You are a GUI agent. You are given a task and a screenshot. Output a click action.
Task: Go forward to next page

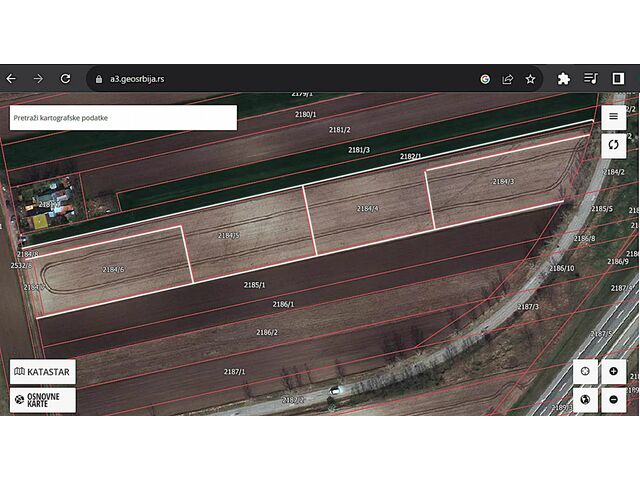tap(38, 78)
